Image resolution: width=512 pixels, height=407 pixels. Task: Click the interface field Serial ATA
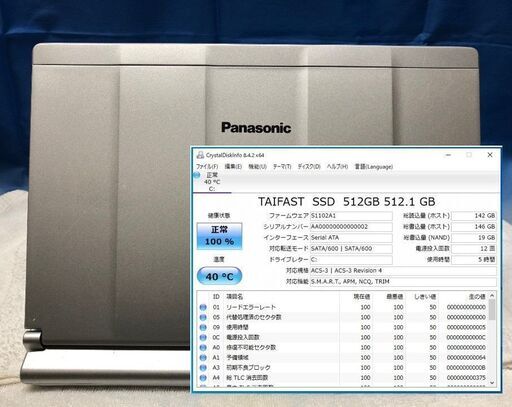[351, 238]
